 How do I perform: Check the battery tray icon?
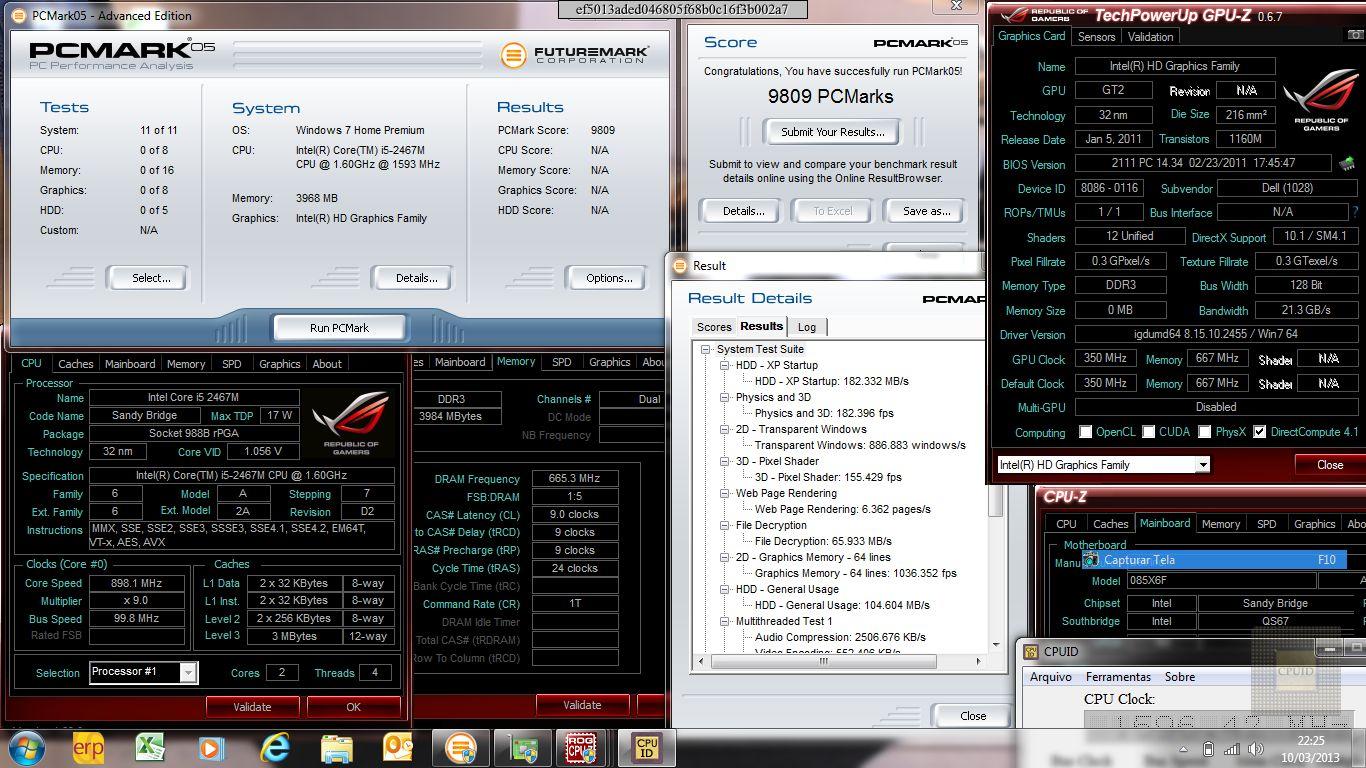tap(1208, 749)
